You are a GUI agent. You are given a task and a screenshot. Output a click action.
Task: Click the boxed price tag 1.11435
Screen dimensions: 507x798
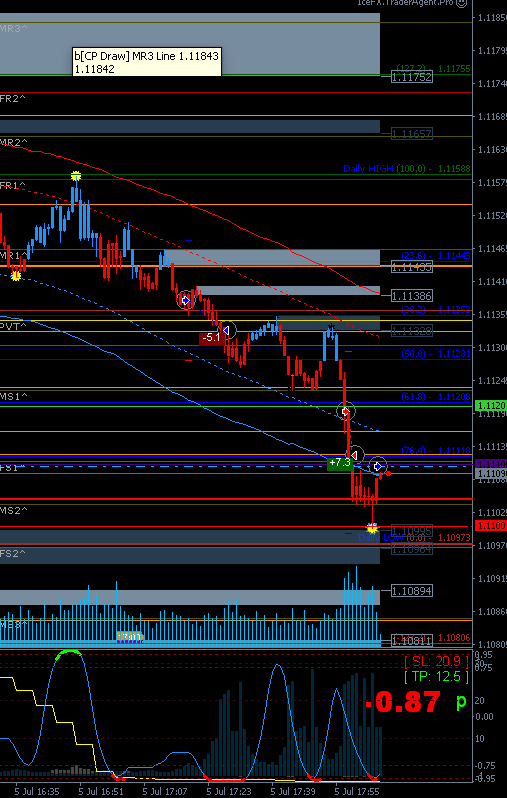point(412,267)
